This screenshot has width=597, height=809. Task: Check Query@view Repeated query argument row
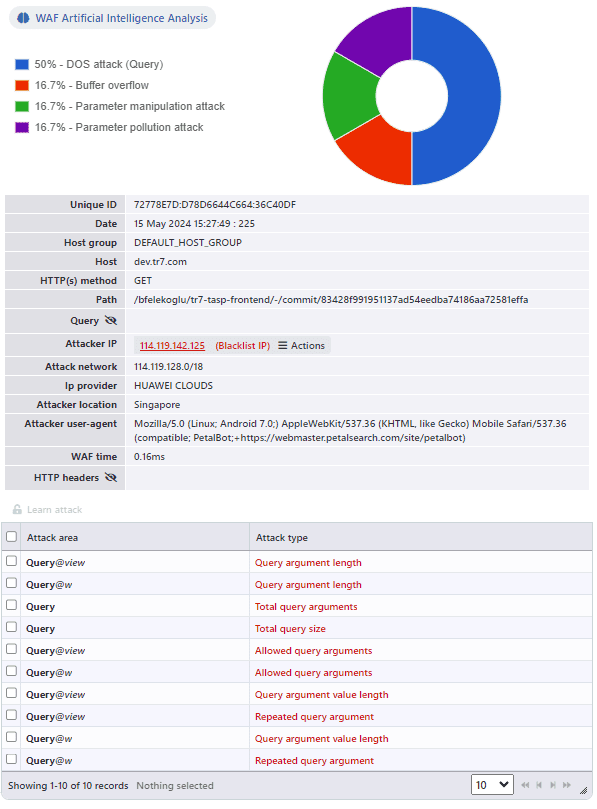(x=11, y=715)
